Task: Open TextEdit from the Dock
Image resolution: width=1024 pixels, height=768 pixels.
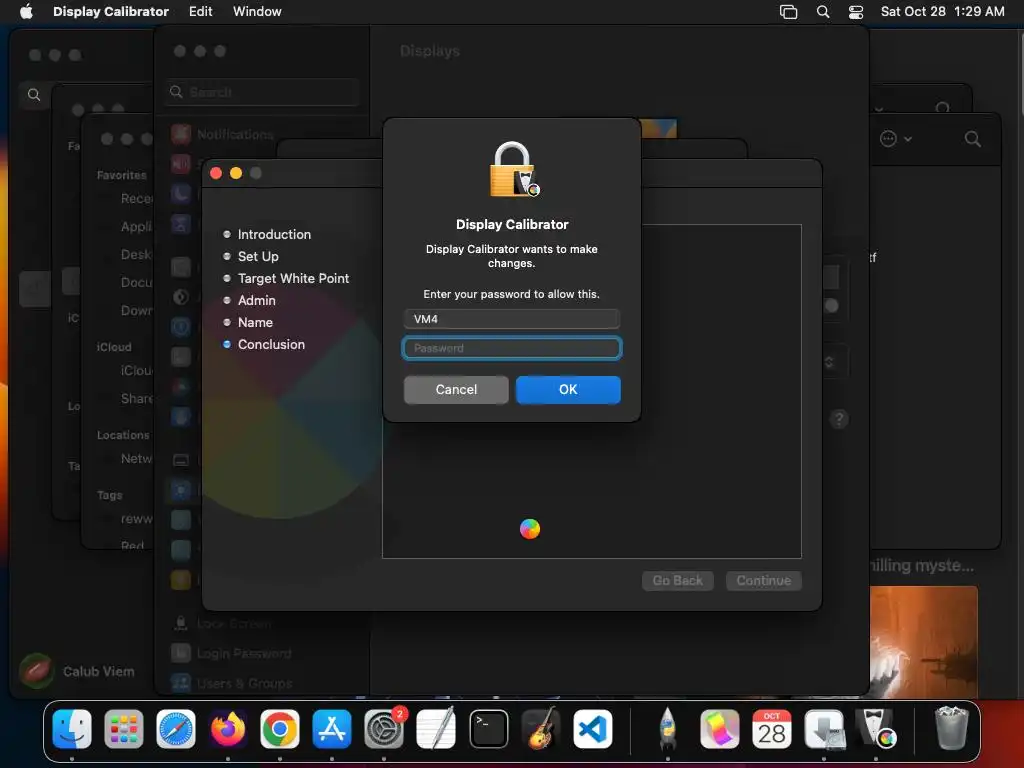Action: 436,728
